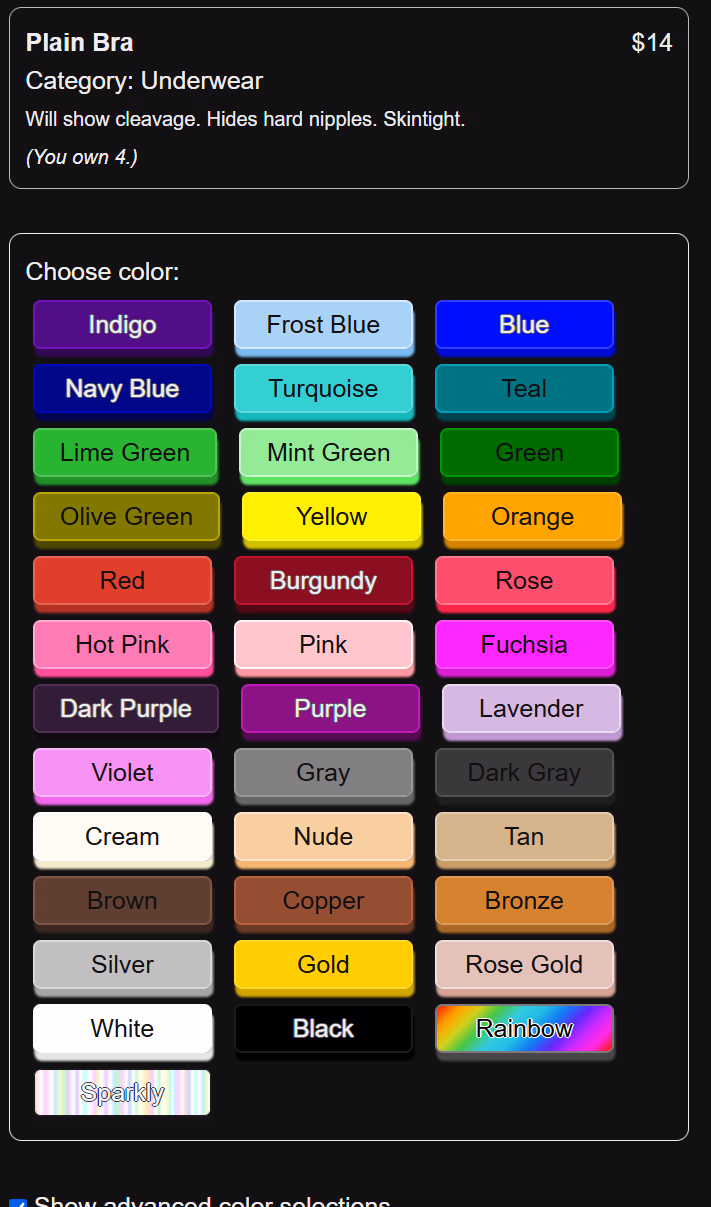
Task: Pick the Copper color button
Action: pyautogui.click(x=323, y=901)
